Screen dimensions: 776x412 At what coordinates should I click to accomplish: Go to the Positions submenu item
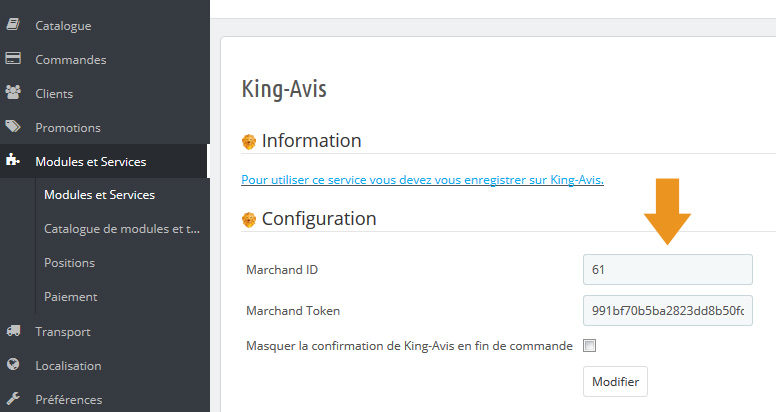point(69,263)
